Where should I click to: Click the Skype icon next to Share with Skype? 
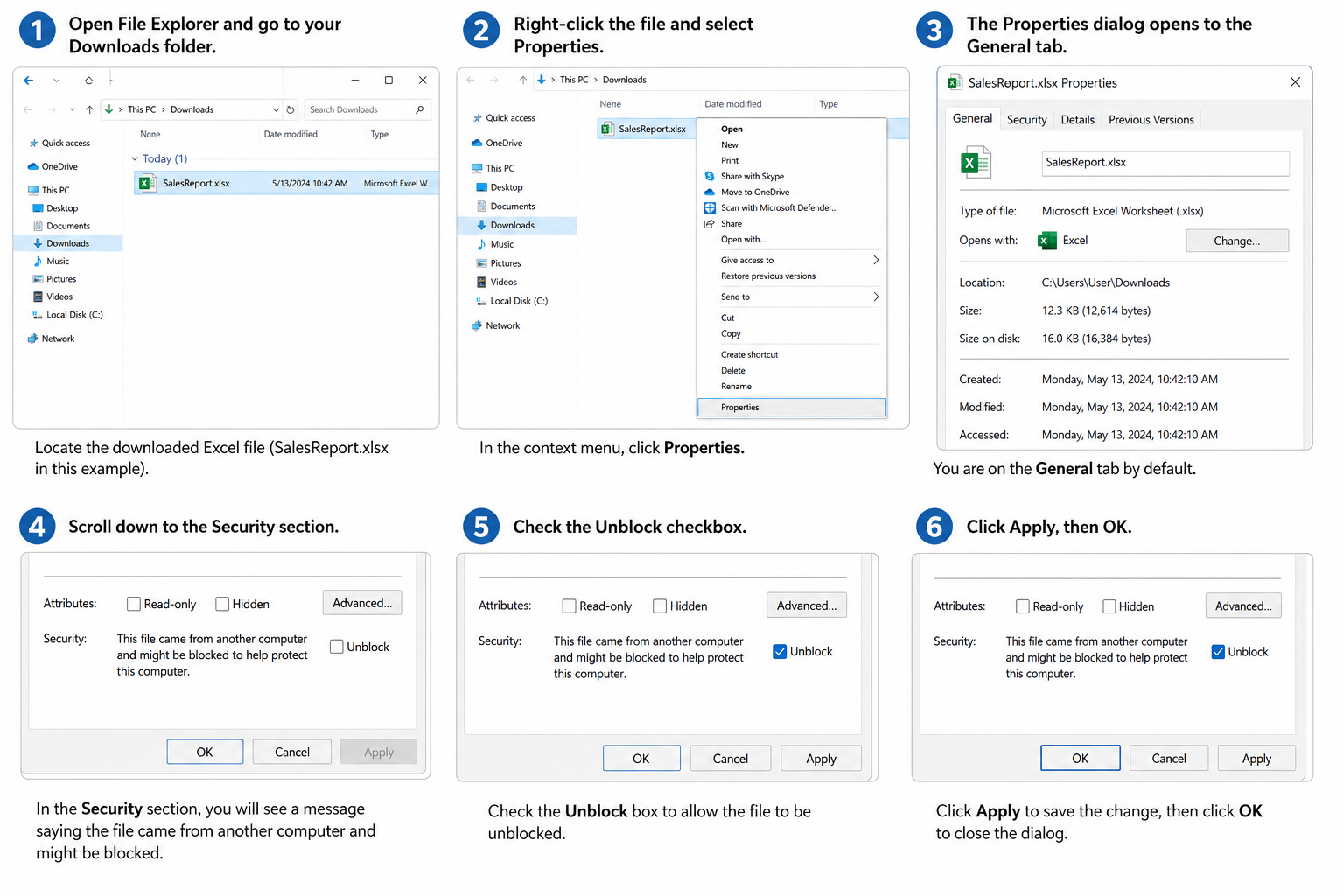710,176
